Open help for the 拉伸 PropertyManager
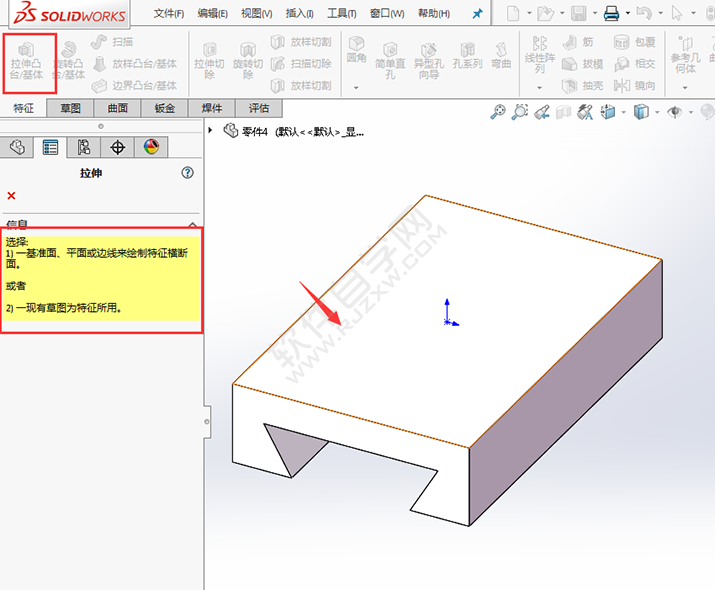 pyautogui.click(x=187, y=172)
